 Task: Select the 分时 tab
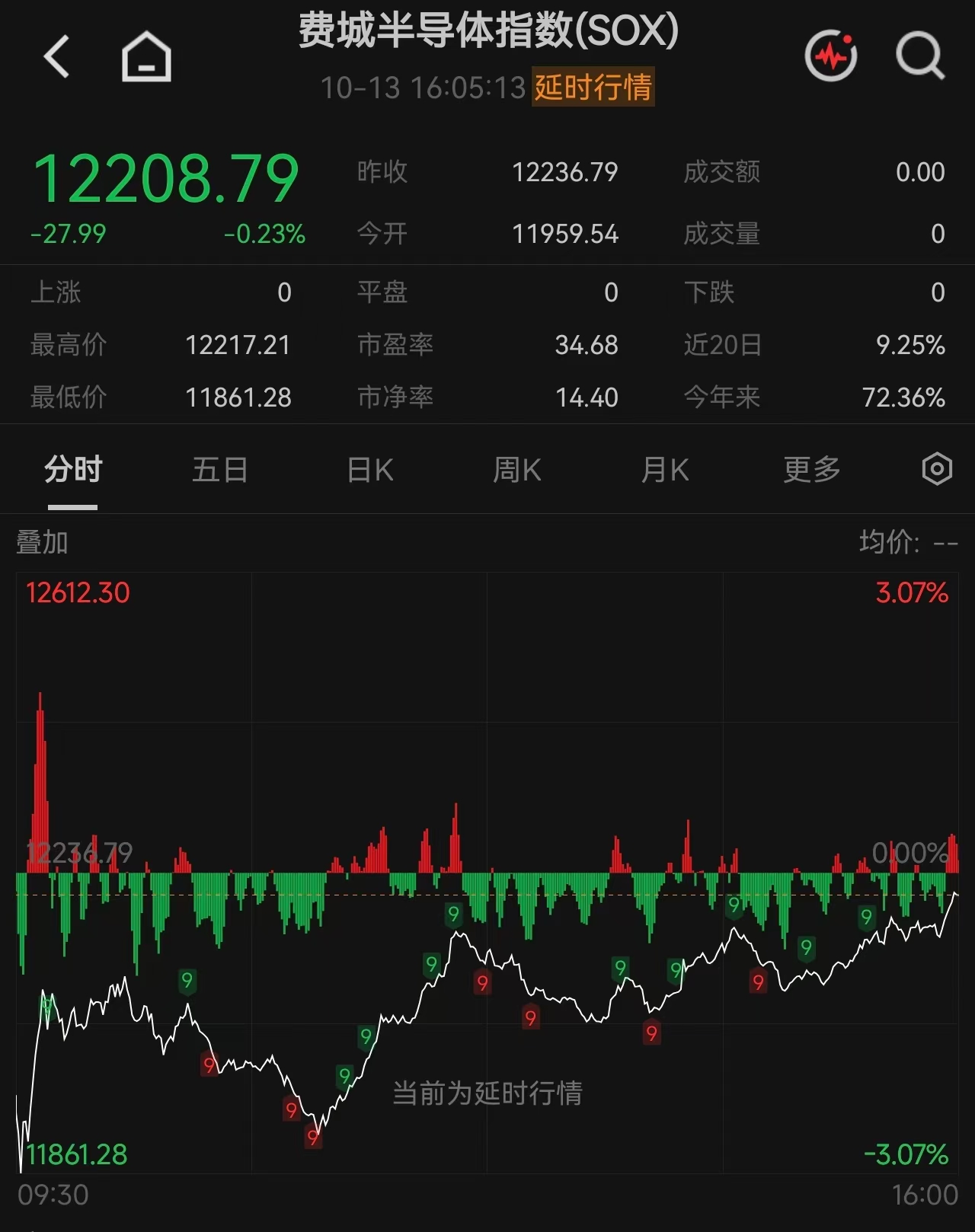73,469
